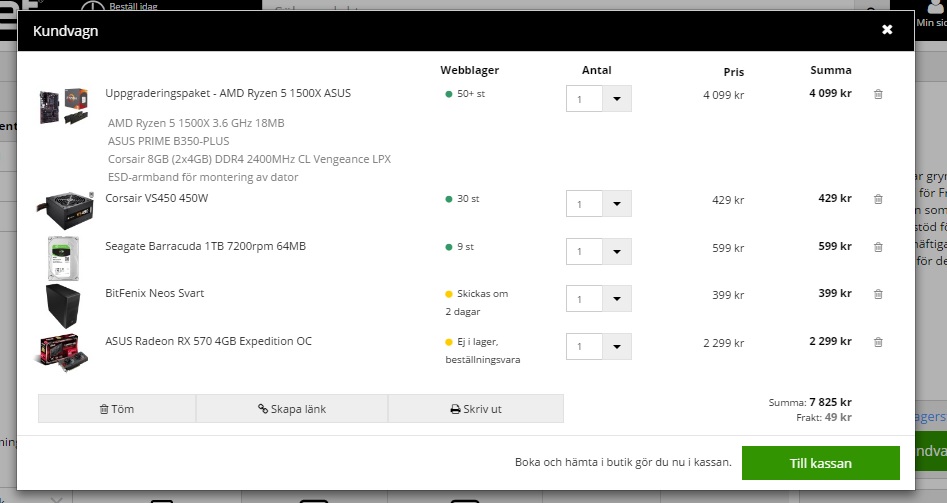Image resolution: width=947 pixels, height=503 pixels.
Task: Open quantity dropdown for ASUS Radeon RX 570
Action: click(617, 347)
